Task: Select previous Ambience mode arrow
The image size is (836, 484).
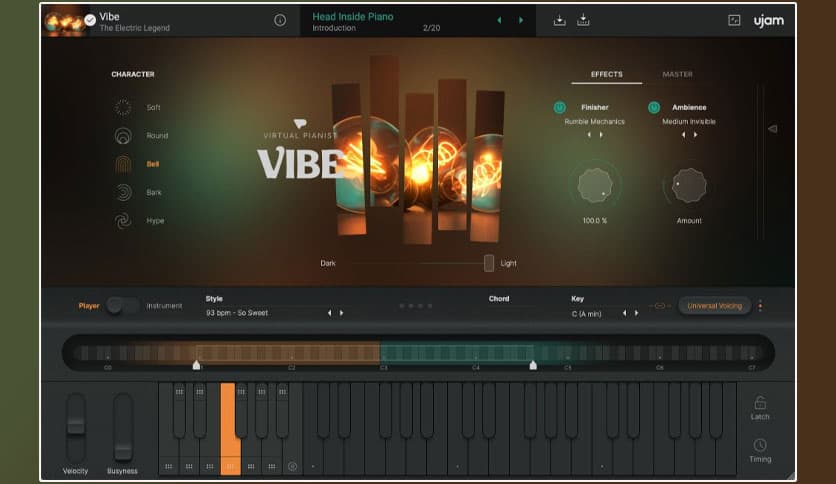Action: pyautogui.click(x=684, y=135)
